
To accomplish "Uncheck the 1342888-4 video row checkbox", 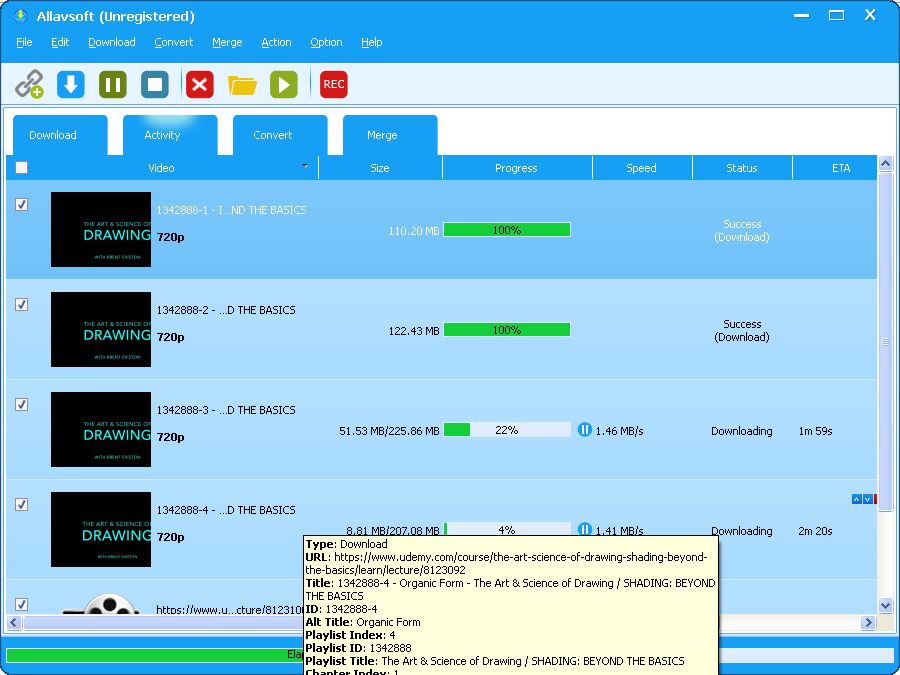I will click(21, 505).
